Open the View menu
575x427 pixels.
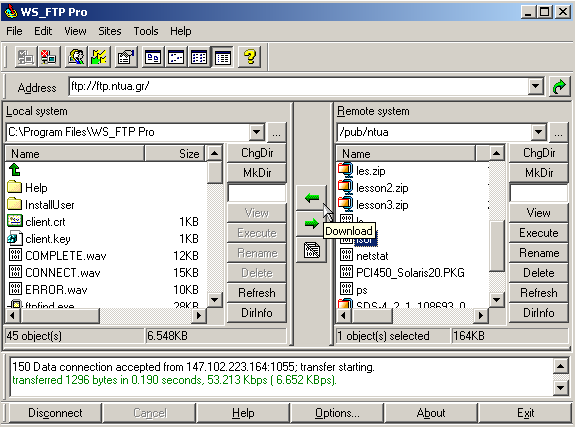(x=75, y=31)
